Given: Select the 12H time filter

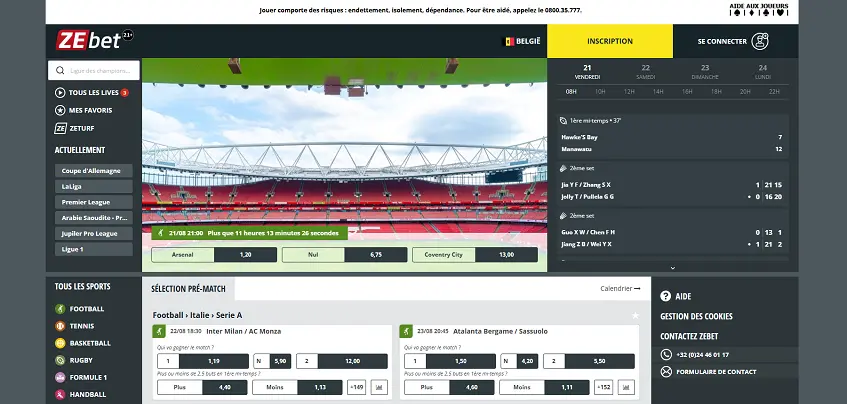Looking at the screenshot, I should pos(629,92).
